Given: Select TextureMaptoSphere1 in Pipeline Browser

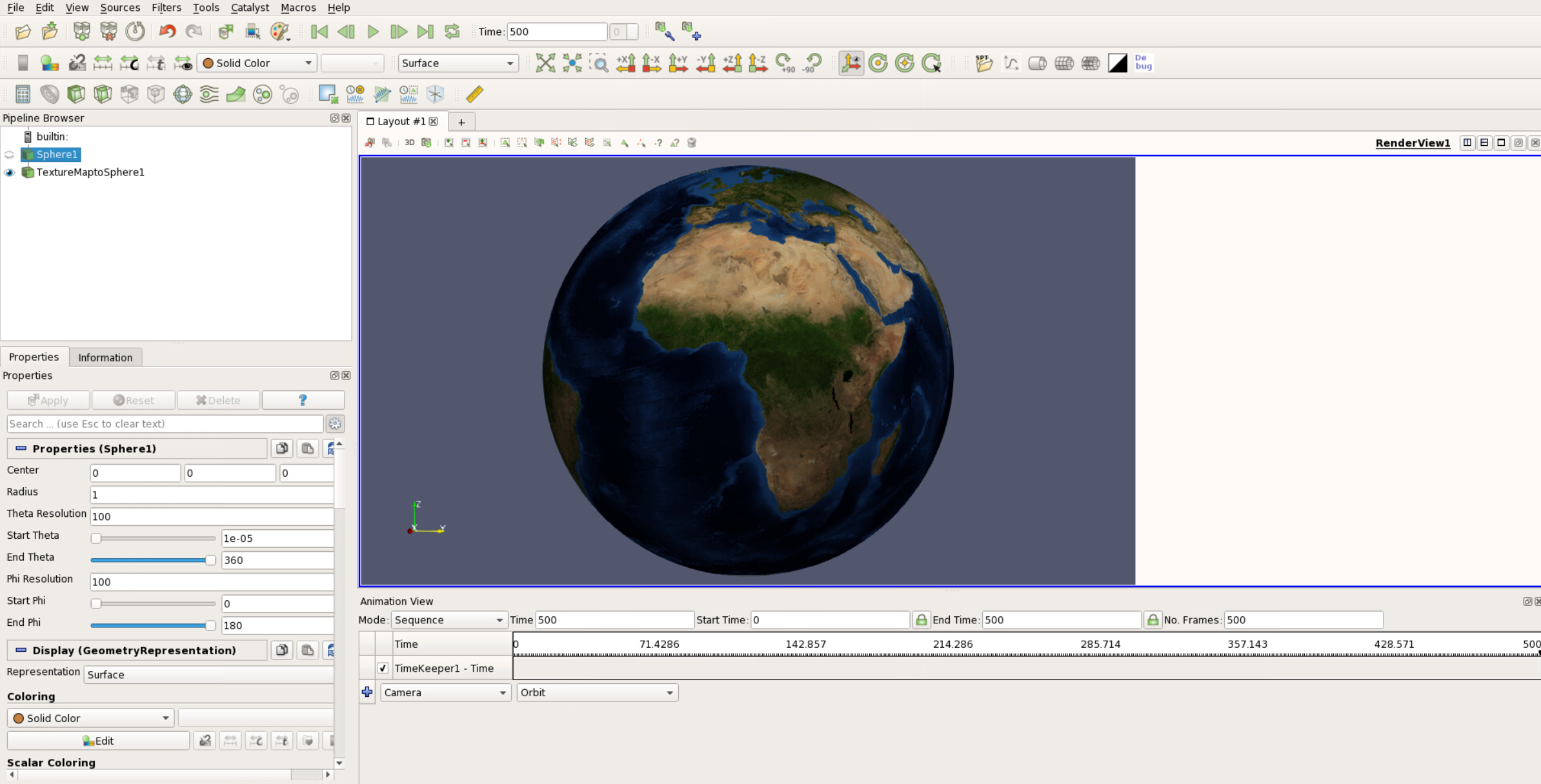Looking at the screenshot, I should pos(90,172).
